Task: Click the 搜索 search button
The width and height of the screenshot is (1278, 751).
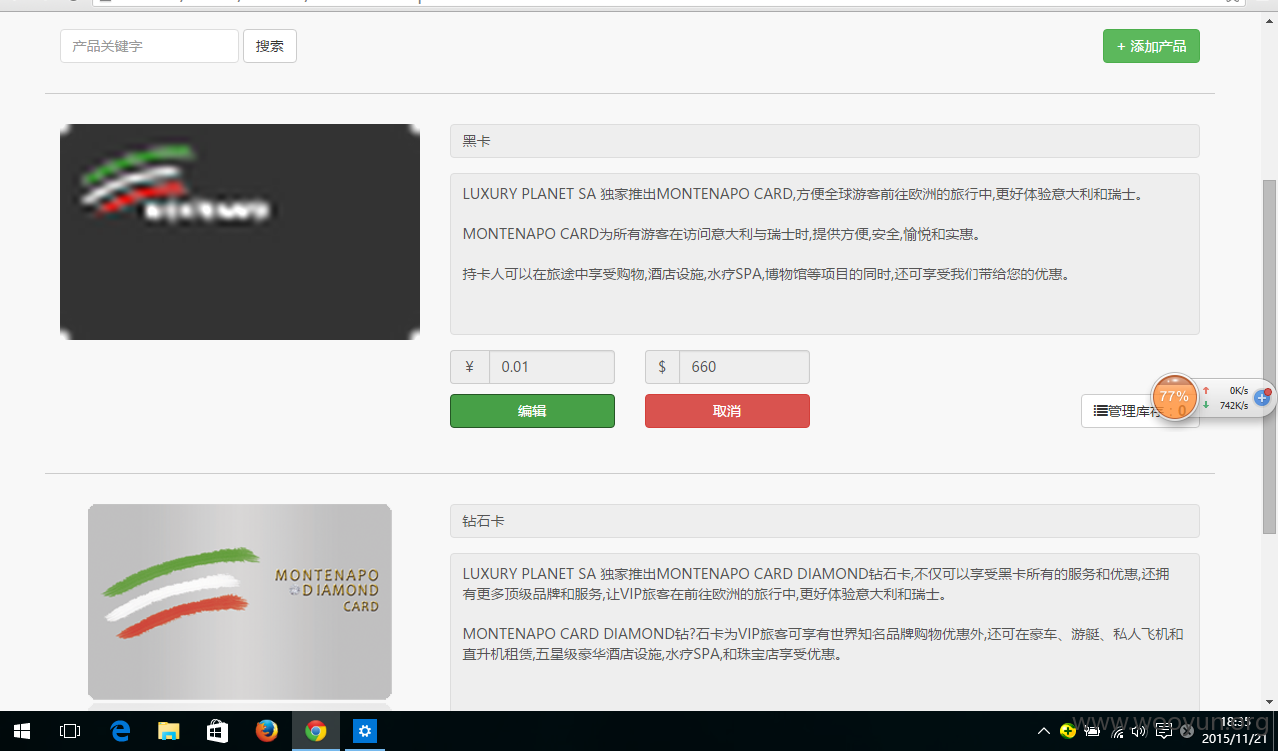Action: coord(270,46)
